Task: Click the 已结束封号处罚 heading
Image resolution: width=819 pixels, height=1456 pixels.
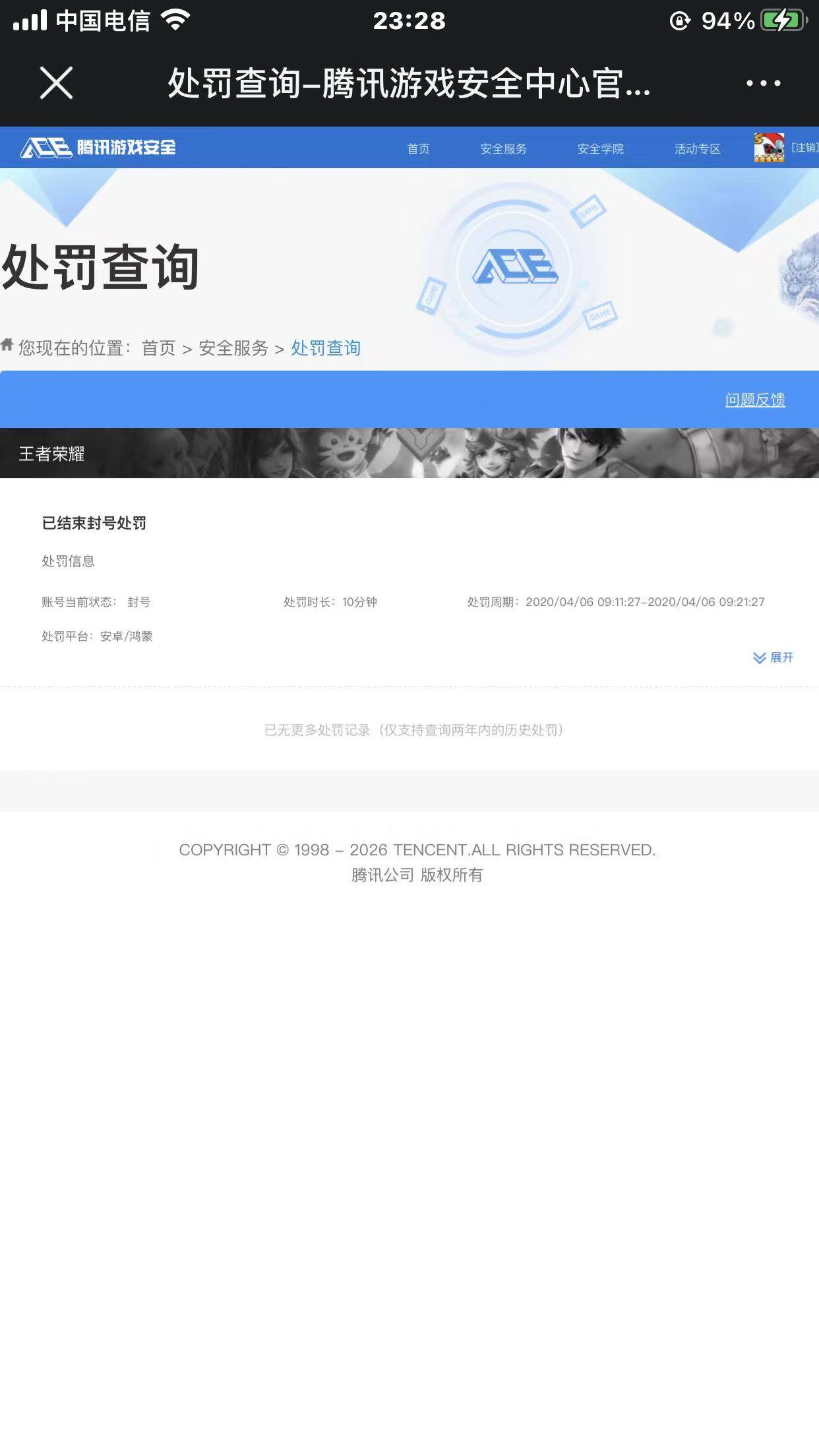Action: [x=94, y=523]
